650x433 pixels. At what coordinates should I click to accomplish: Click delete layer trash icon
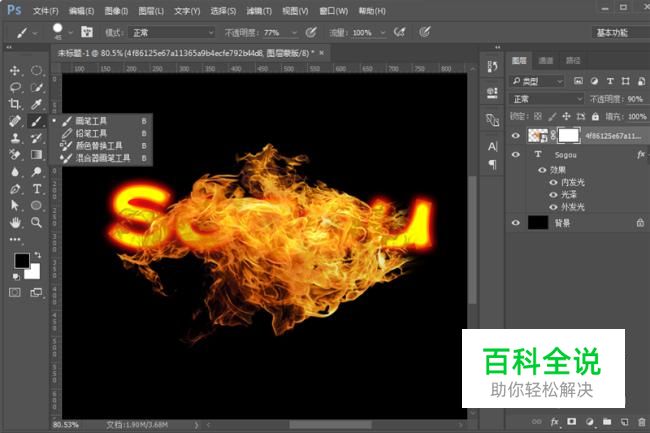click(x=642, y=422)
